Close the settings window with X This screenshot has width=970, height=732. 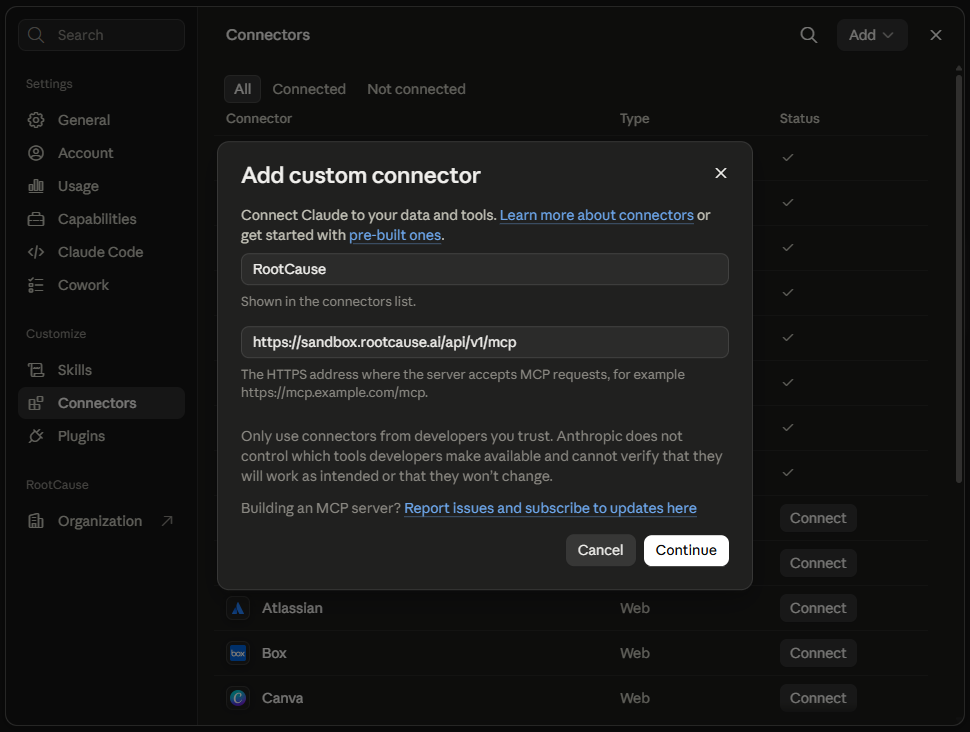tap(936, 35)
